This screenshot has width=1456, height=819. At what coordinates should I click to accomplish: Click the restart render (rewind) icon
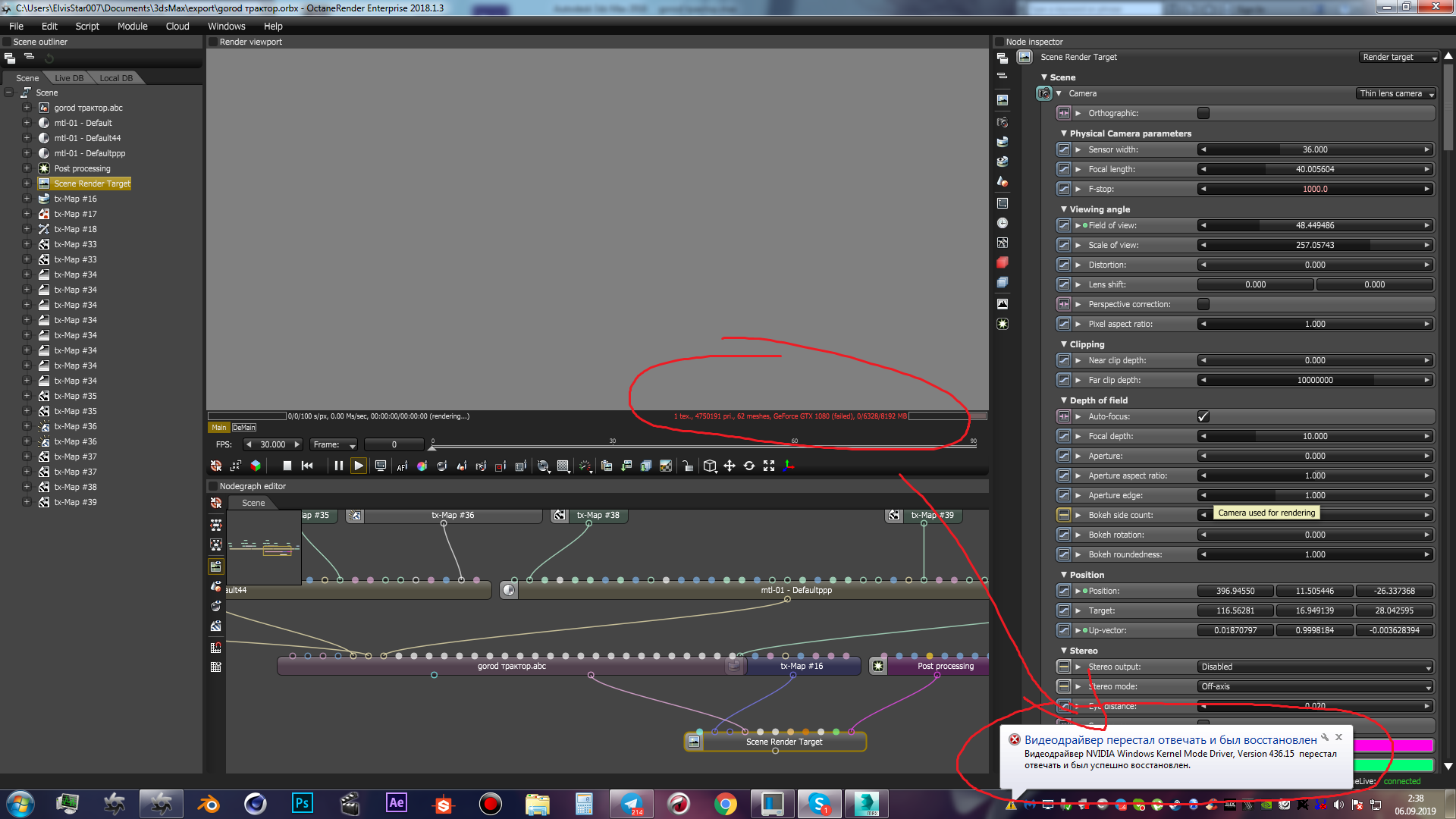click(307, 466)
